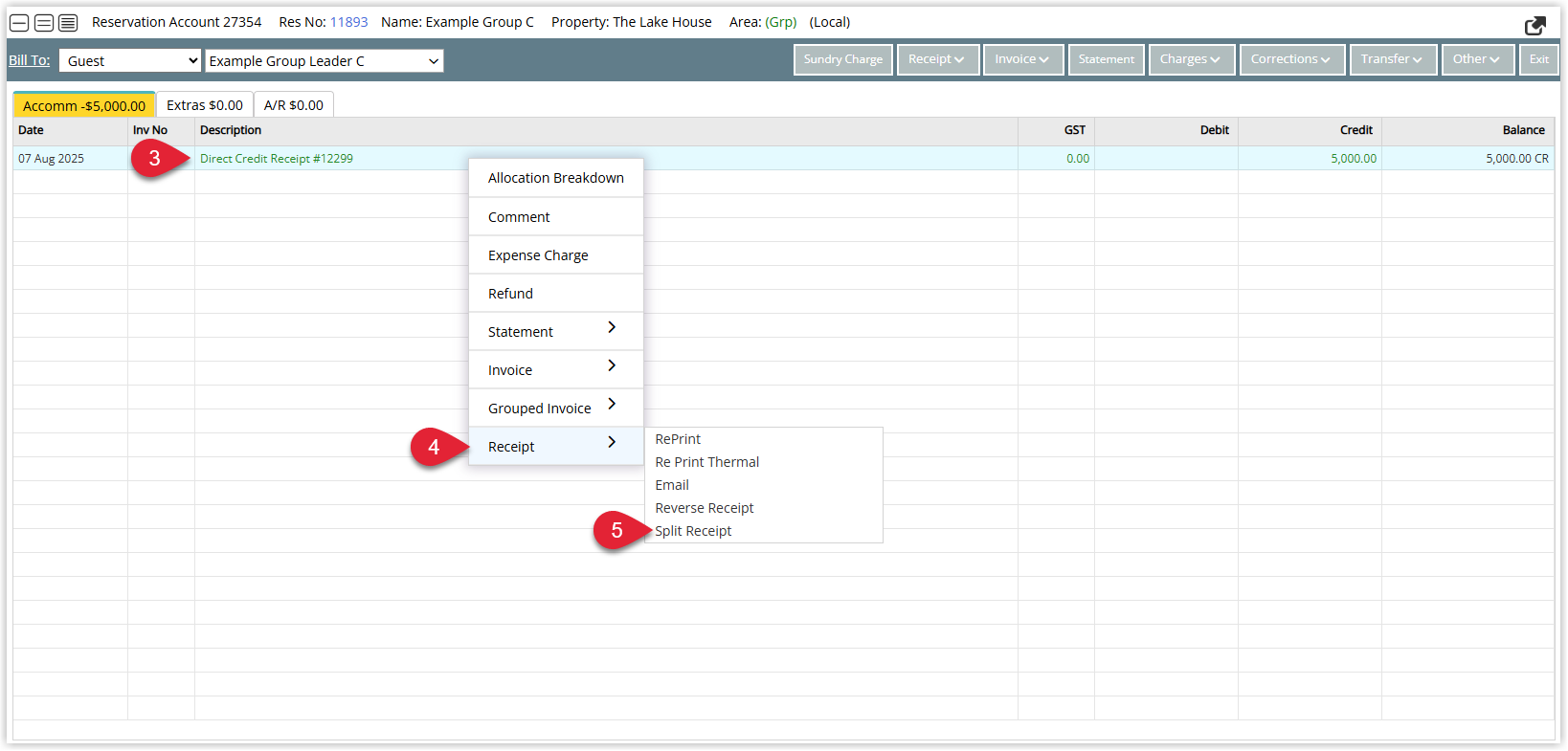Choose Refund from context menu

[x=556, y=294]
